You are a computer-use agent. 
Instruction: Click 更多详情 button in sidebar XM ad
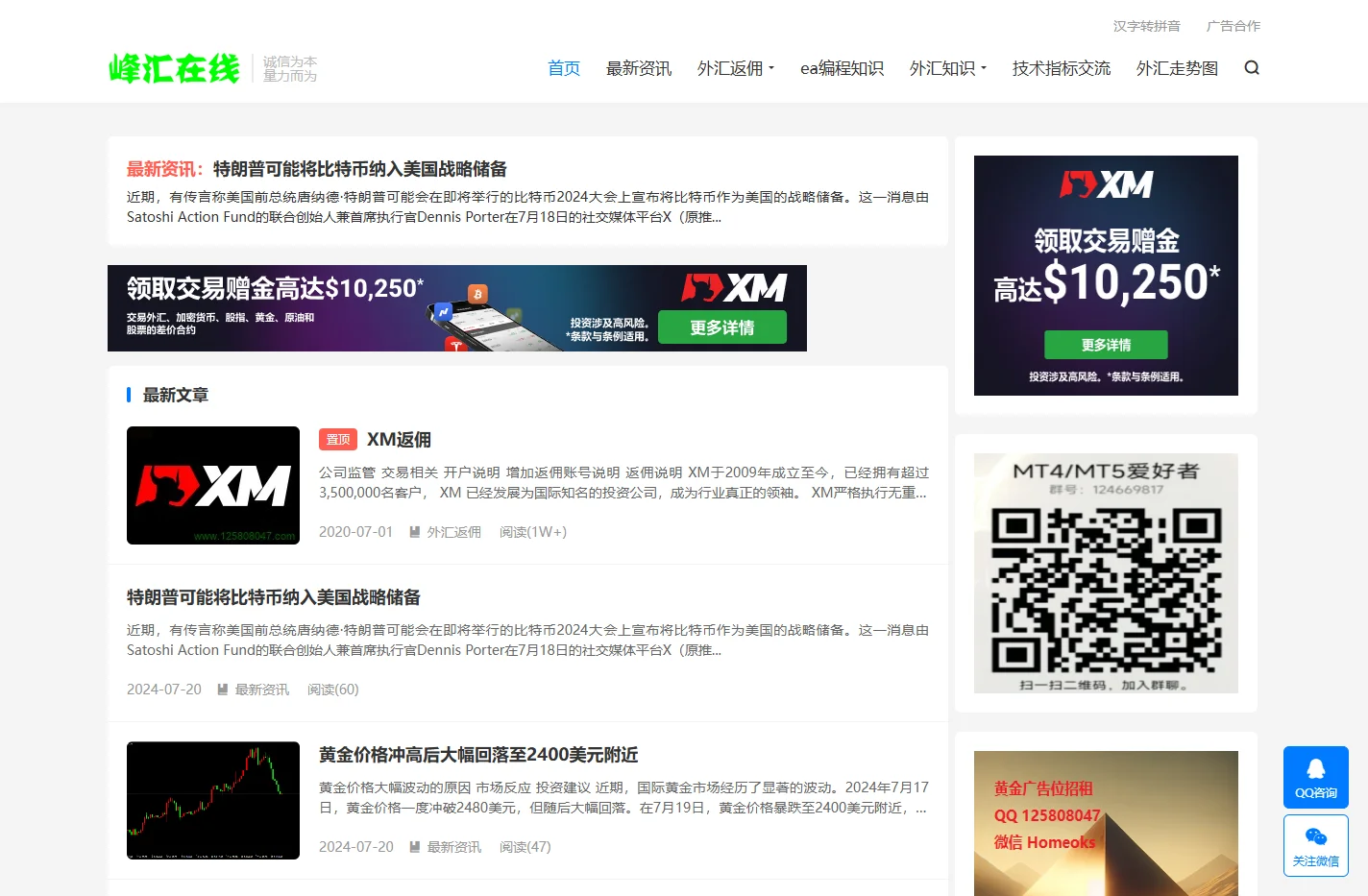1106,345
